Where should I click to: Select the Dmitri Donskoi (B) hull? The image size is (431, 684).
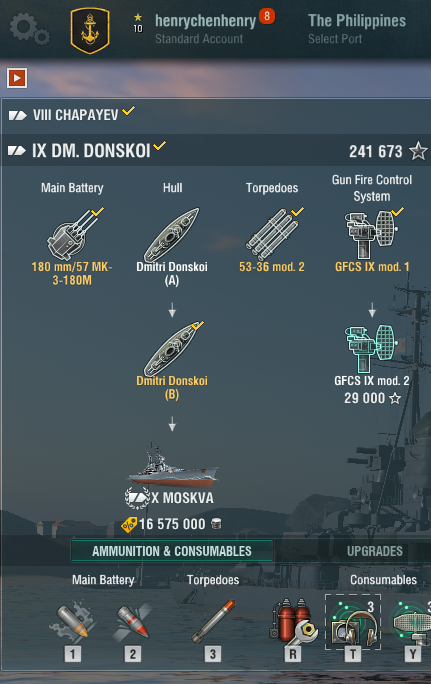(172, 362)
